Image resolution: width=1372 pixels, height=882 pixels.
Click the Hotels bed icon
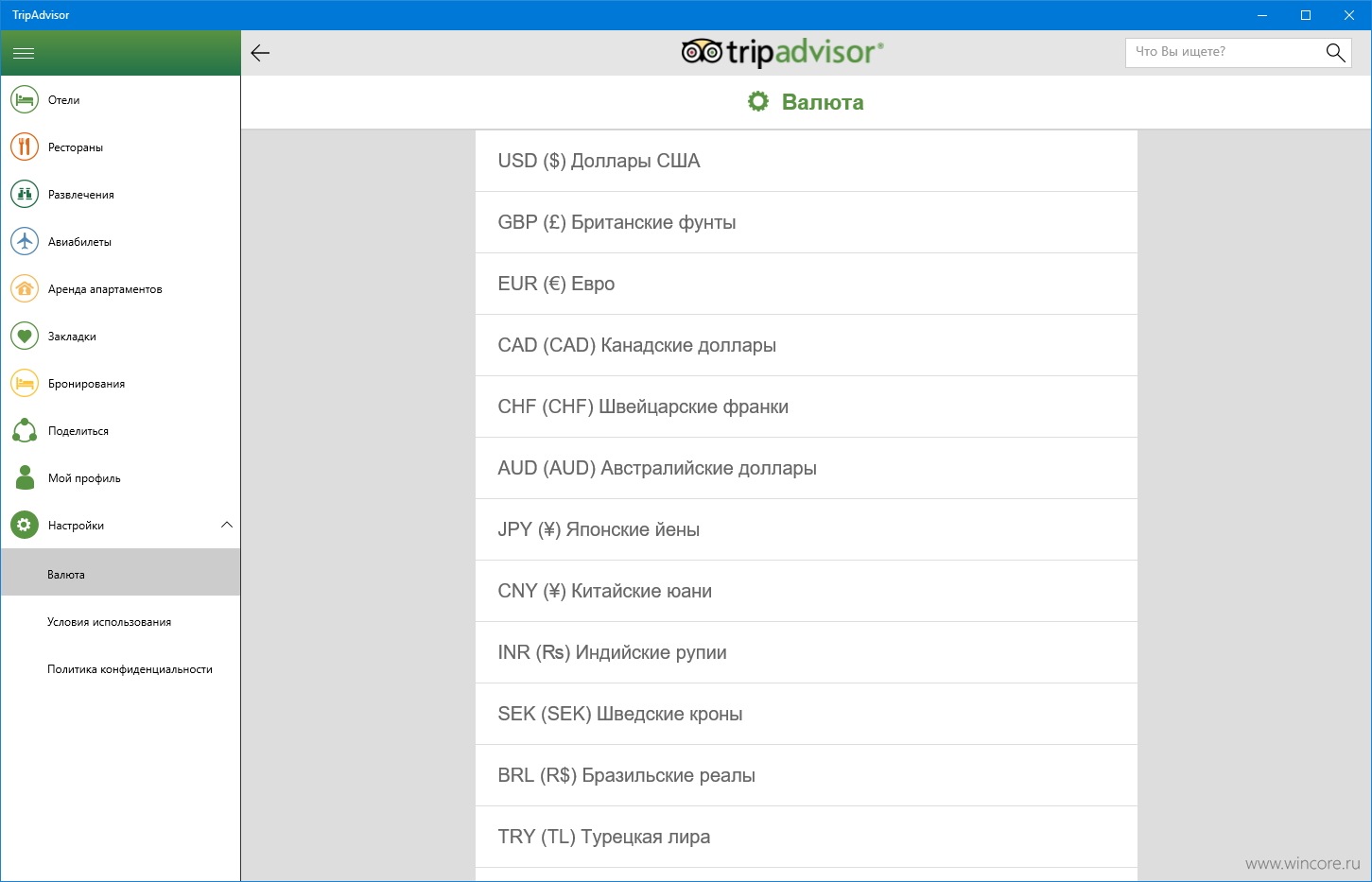[25, 99]
